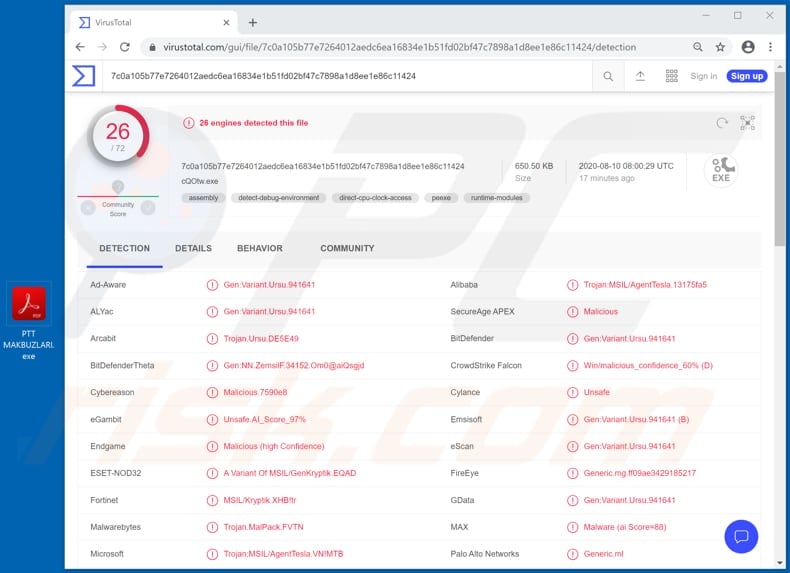Image resolution: width=790 pixels, height=573 pixels.
Task: Click Arcabit result 'Trojan.Ursu.DE5E49'
Action: click(x=261, y=339)
